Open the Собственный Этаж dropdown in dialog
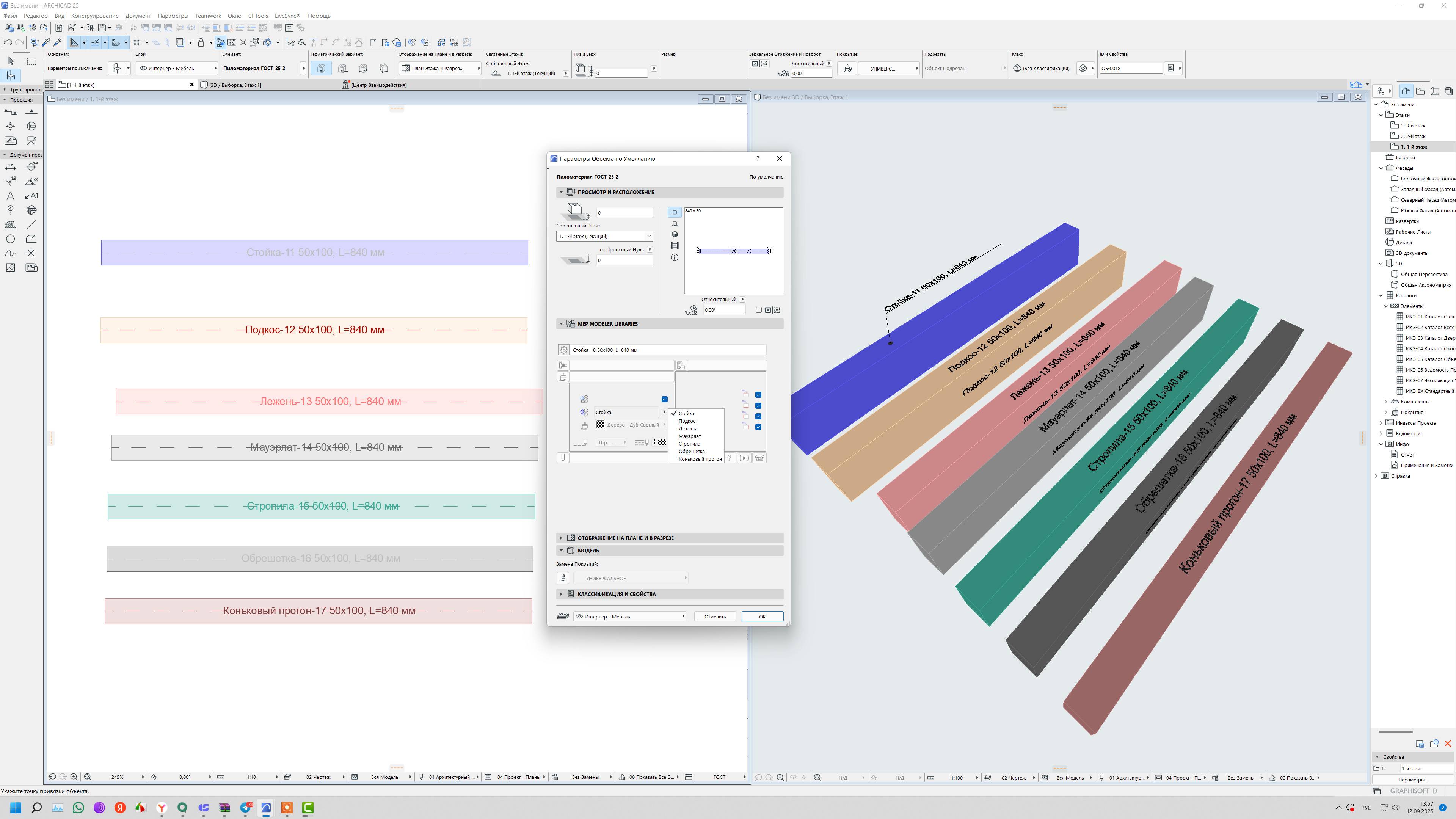Screen dimensions: 1456x819 (604, 236)
